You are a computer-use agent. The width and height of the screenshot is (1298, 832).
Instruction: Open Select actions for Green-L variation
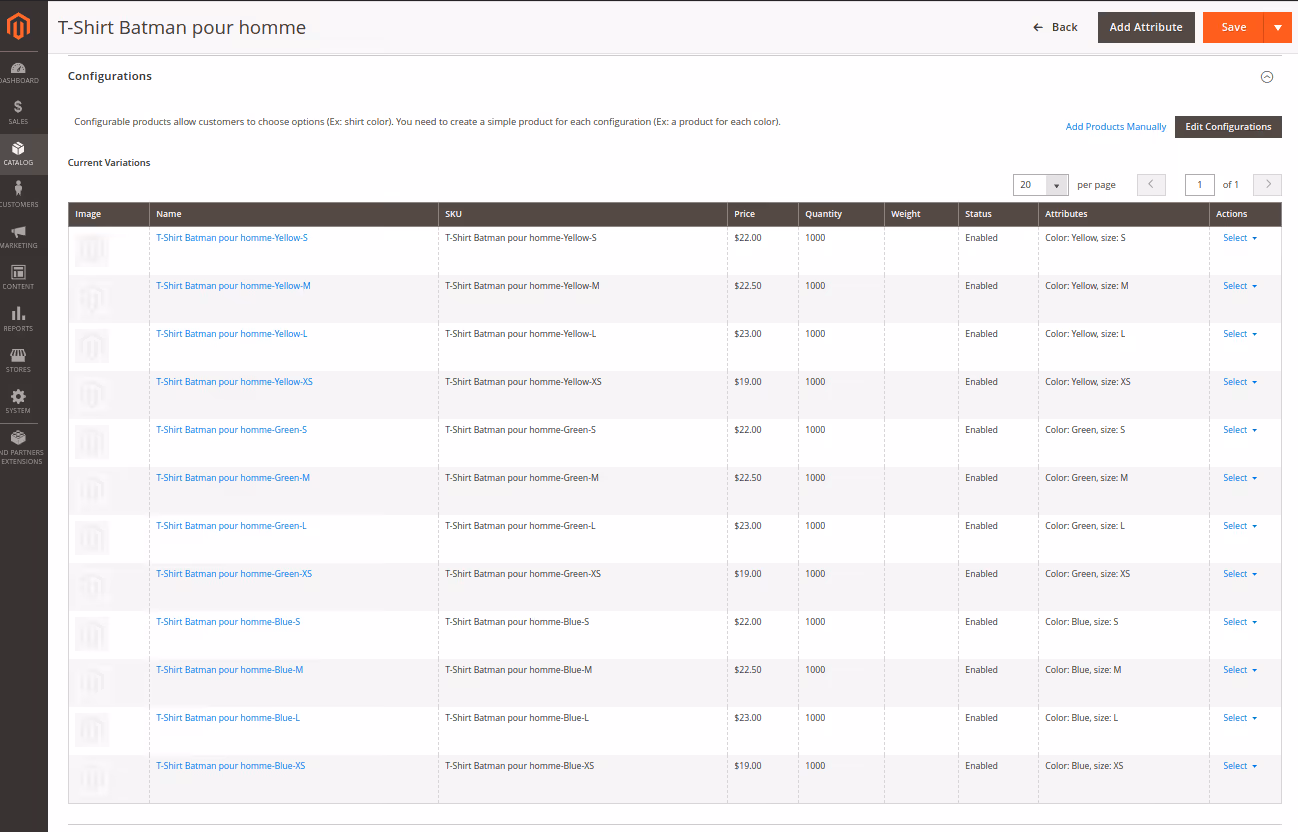coord(1240,526)
